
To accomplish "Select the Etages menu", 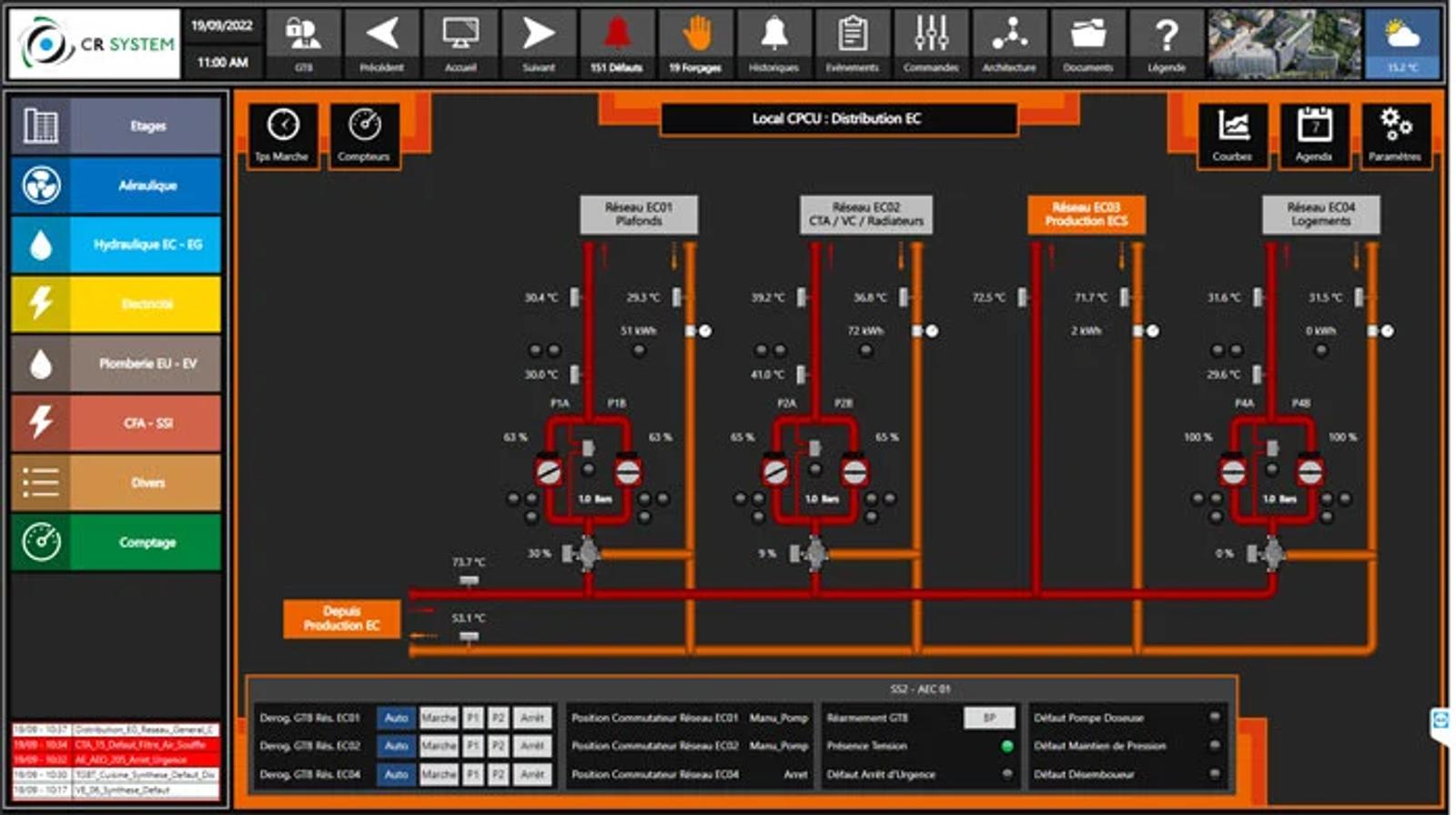I will coord(116,126).
